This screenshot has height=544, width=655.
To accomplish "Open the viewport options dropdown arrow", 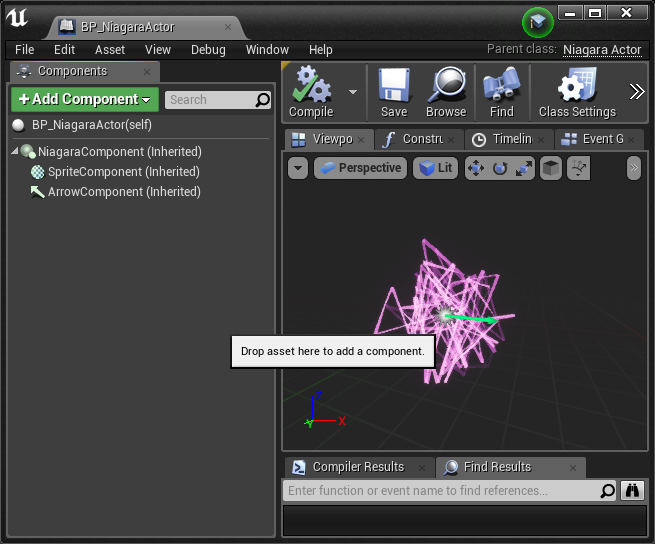I will pyautogui.click(x=298, y=168).
